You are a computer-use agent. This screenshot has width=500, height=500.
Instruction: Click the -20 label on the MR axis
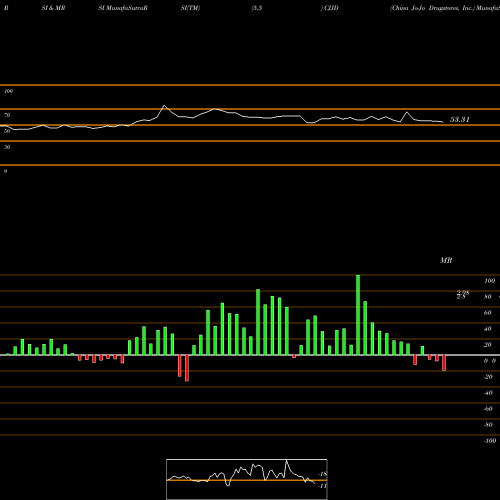(488, 377)
